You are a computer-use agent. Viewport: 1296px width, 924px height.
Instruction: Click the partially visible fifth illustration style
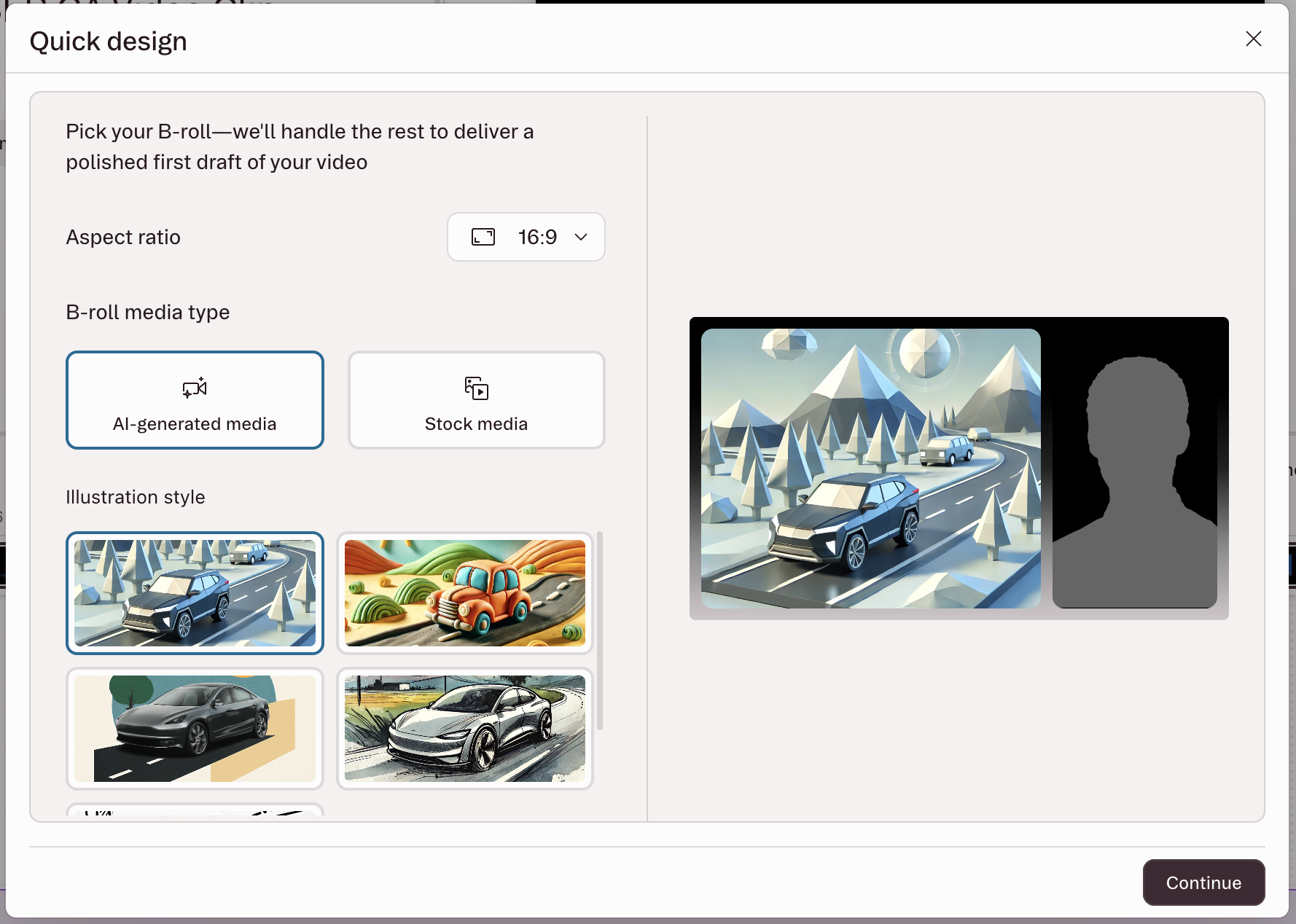click(195, 810)
